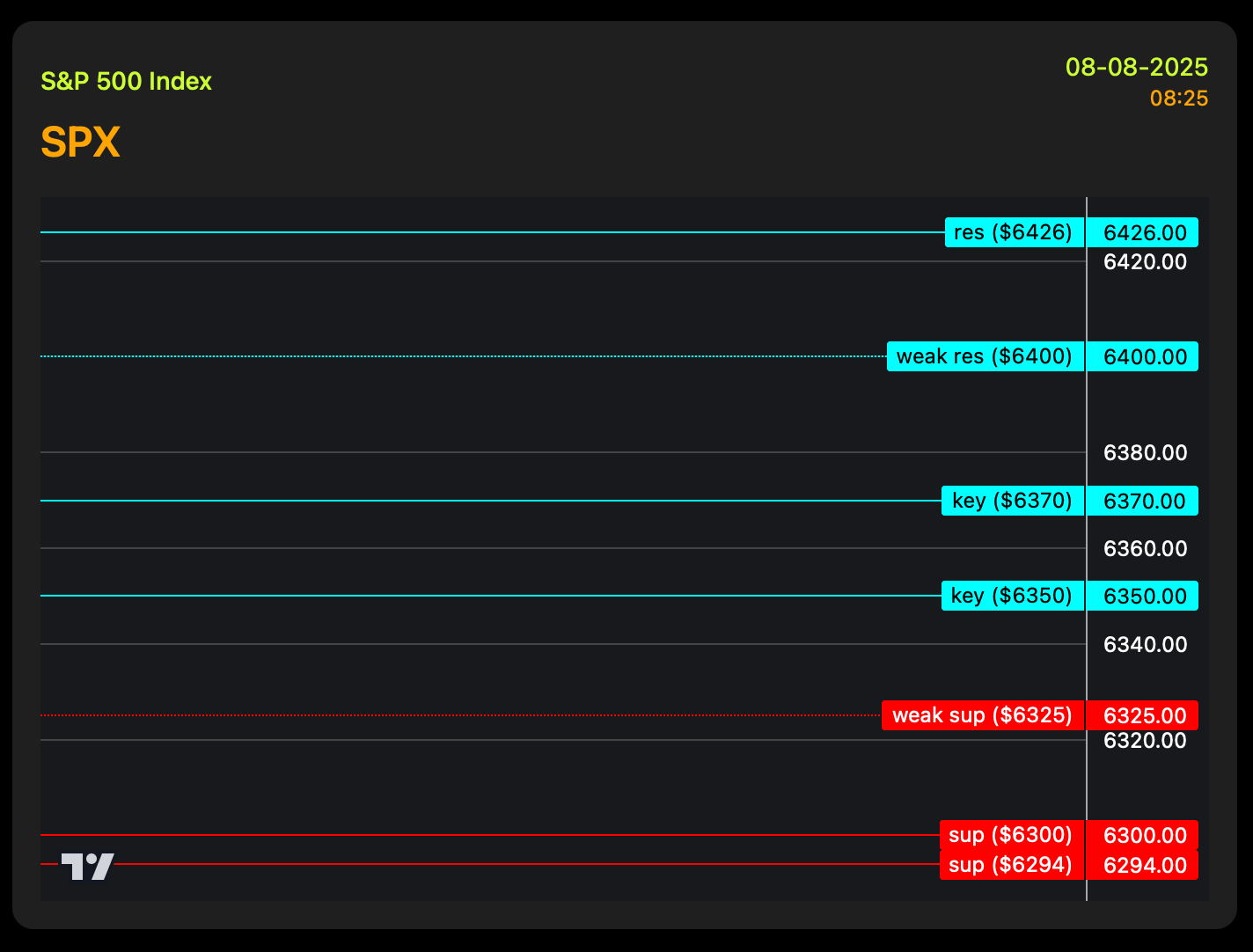Screen dimensions: 1253x952
Task: Click the 08:25 timestamp
Action: tap(1179, 99)
